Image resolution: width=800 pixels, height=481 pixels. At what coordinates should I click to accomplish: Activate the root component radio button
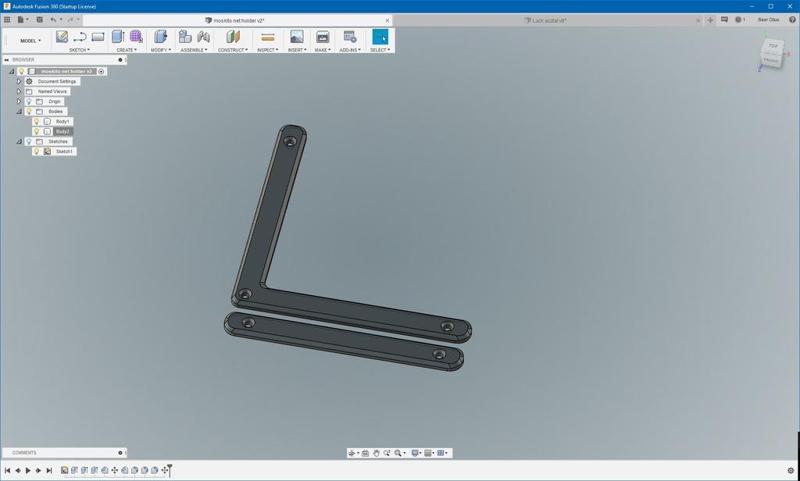[101, 71]
